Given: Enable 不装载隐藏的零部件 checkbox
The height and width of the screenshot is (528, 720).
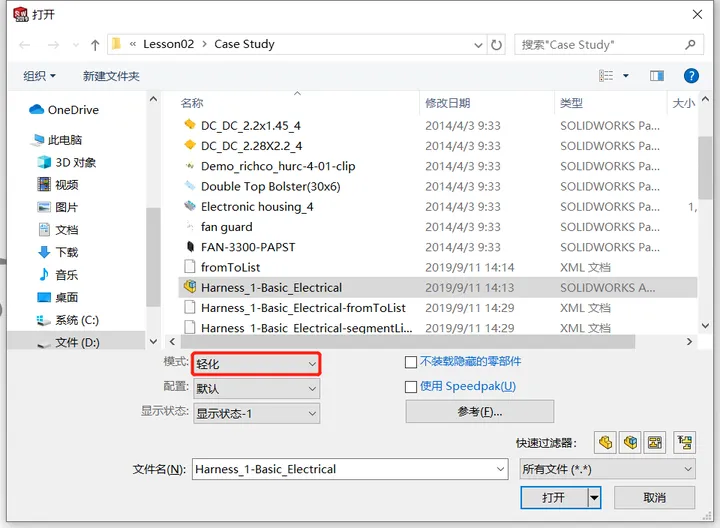Looking at the screenshot, I should [x=411, y=362].
